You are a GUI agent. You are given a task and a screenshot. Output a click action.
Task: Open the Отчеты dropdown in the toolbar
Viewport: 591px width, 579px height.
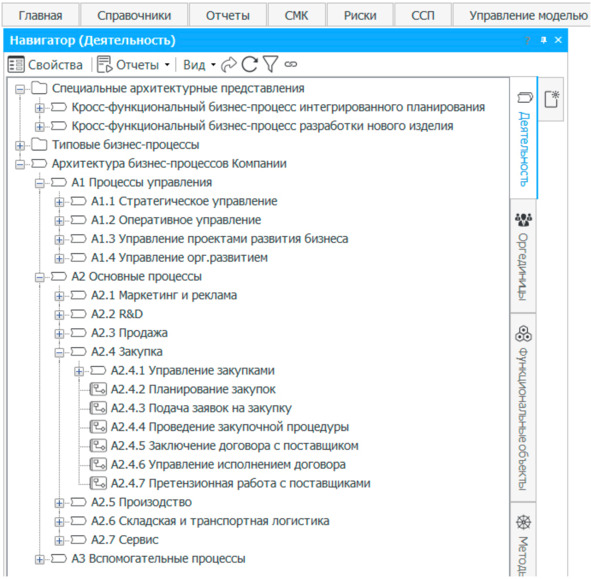pos(134,64)
